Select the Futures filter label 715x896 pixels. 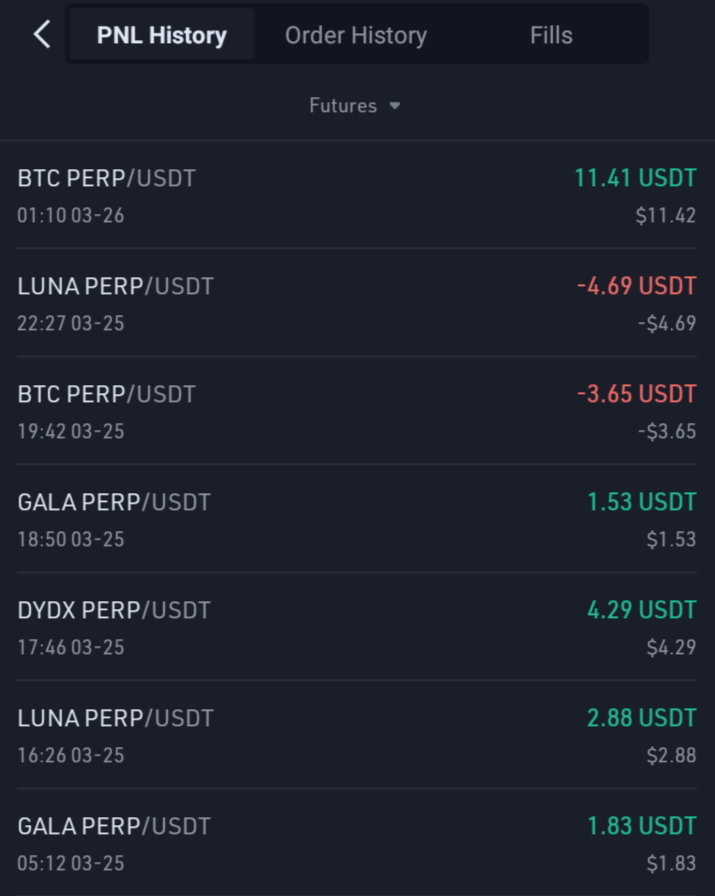point(343,106)
